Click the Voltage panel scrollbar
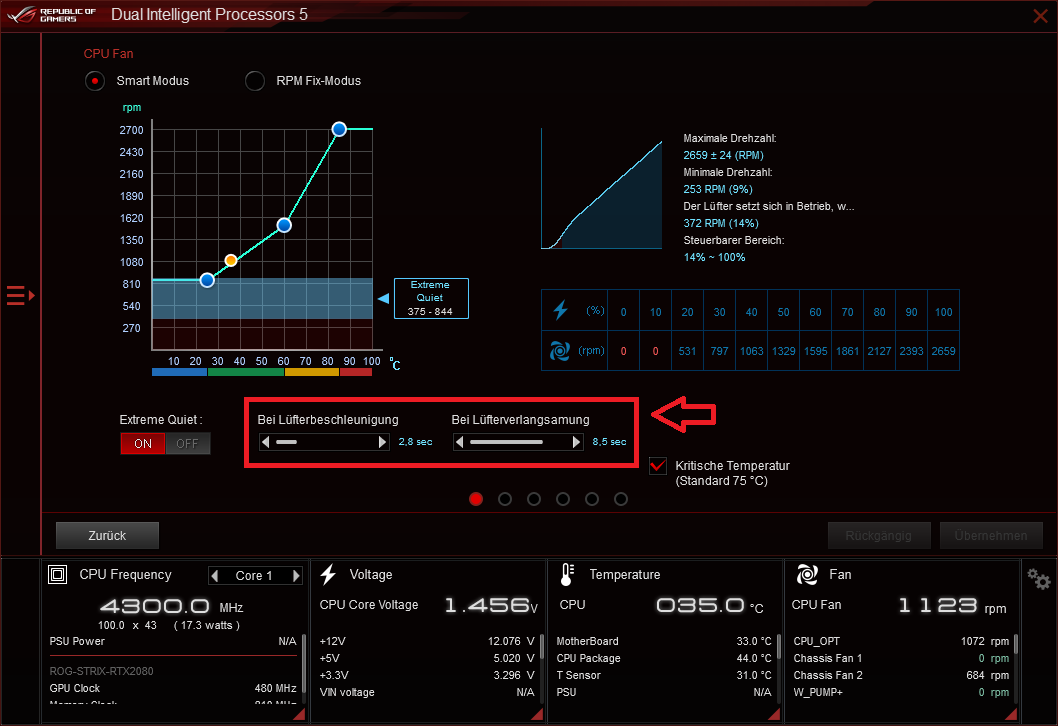Viewport: 1058px width, 726px height. point(542,648)
